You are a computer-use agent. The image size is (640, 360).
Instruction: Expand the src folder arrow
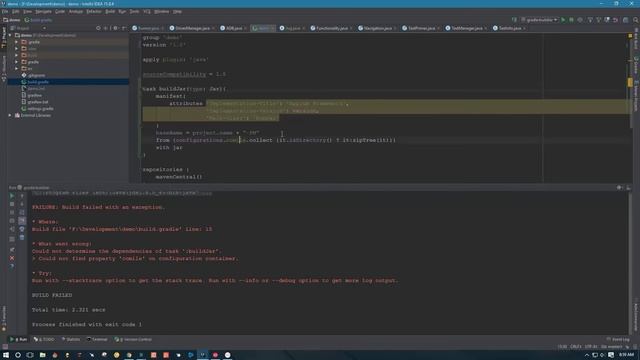pos(17,69)
